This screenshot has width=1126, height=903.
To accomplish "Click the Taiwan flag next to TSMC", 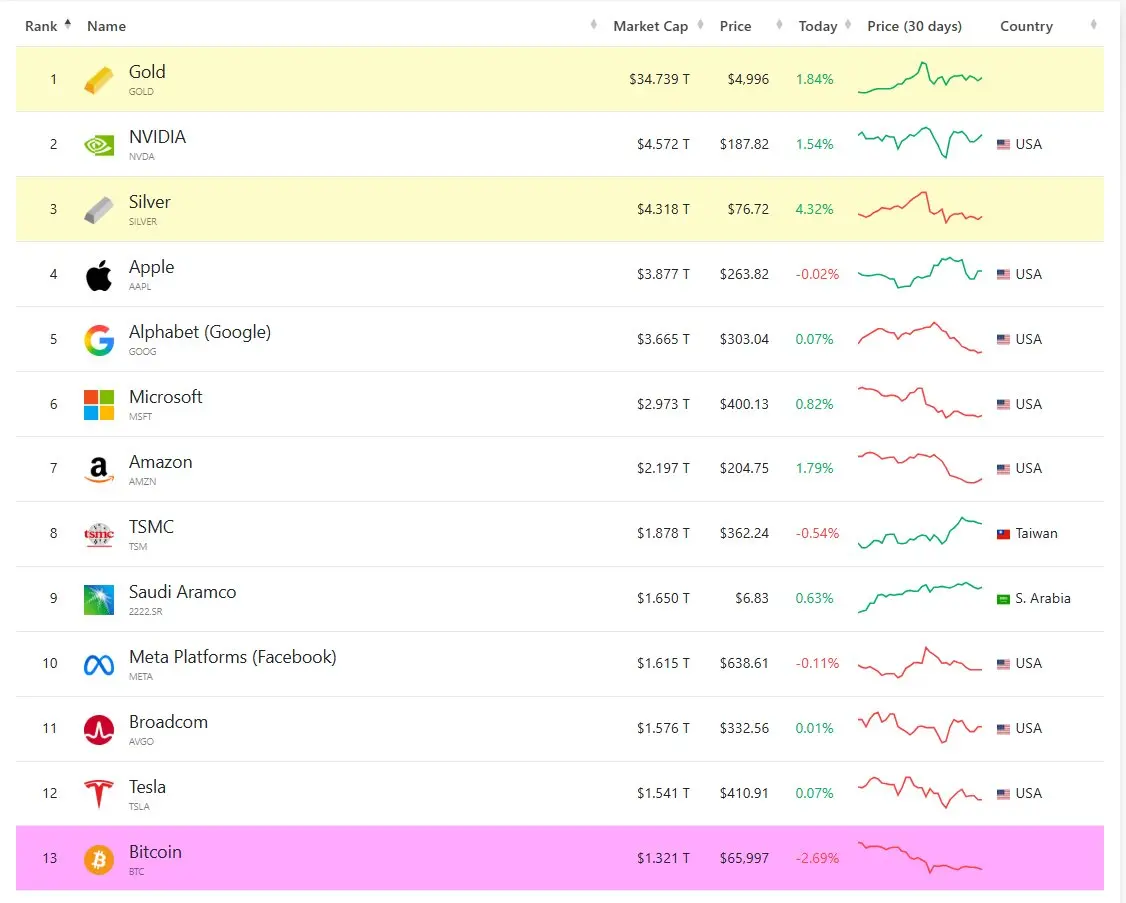I will point(1004,534).
